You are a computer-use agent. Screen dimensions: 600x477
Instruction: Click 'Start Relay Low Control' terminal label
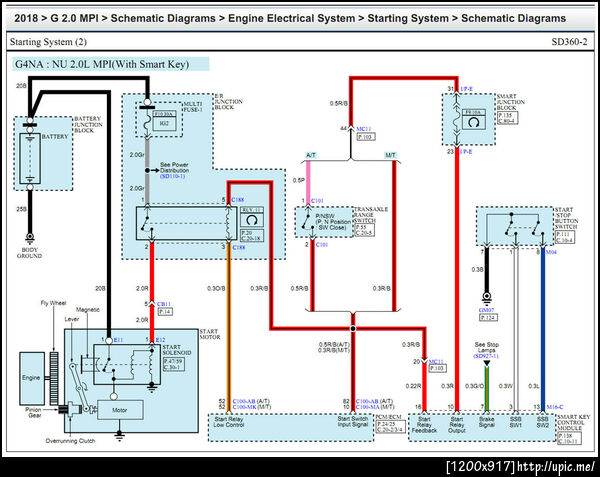coord(228,422)
